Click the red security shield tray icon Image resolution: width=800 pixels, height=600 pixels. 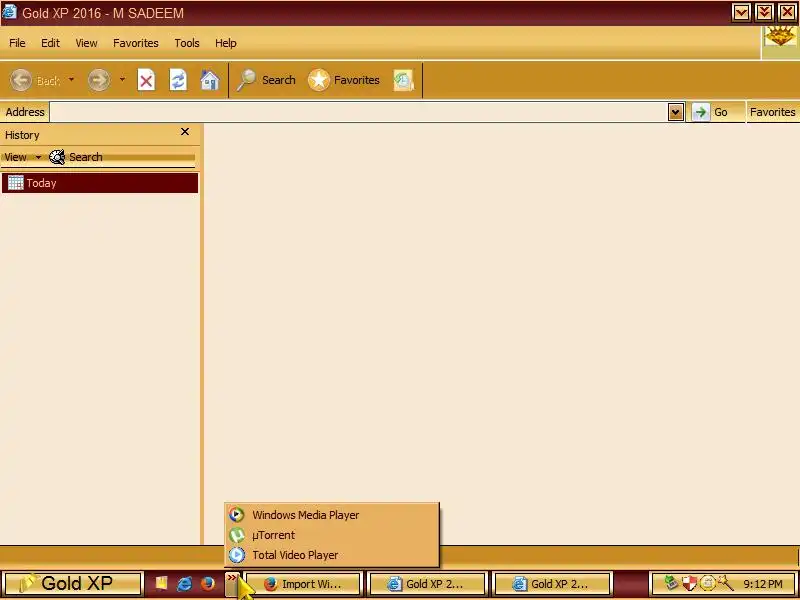(x=689, y=583)
